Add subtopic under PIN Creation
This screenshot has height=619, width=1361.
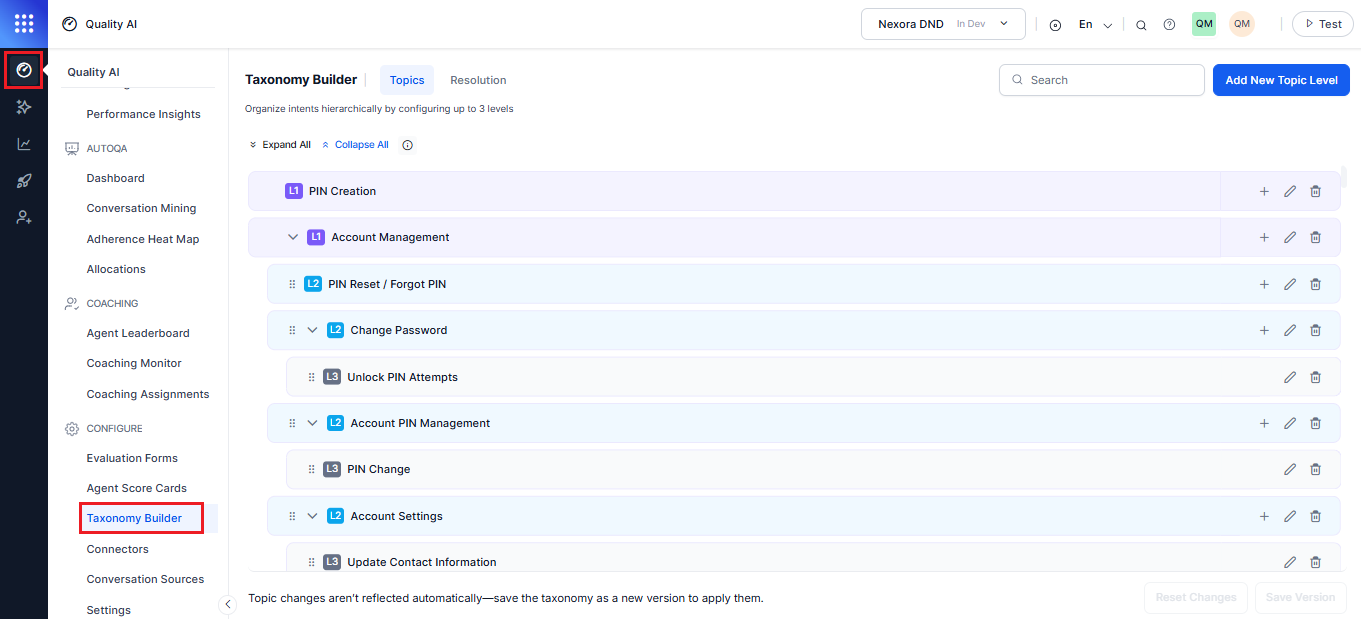click(x=1264, y=191)
